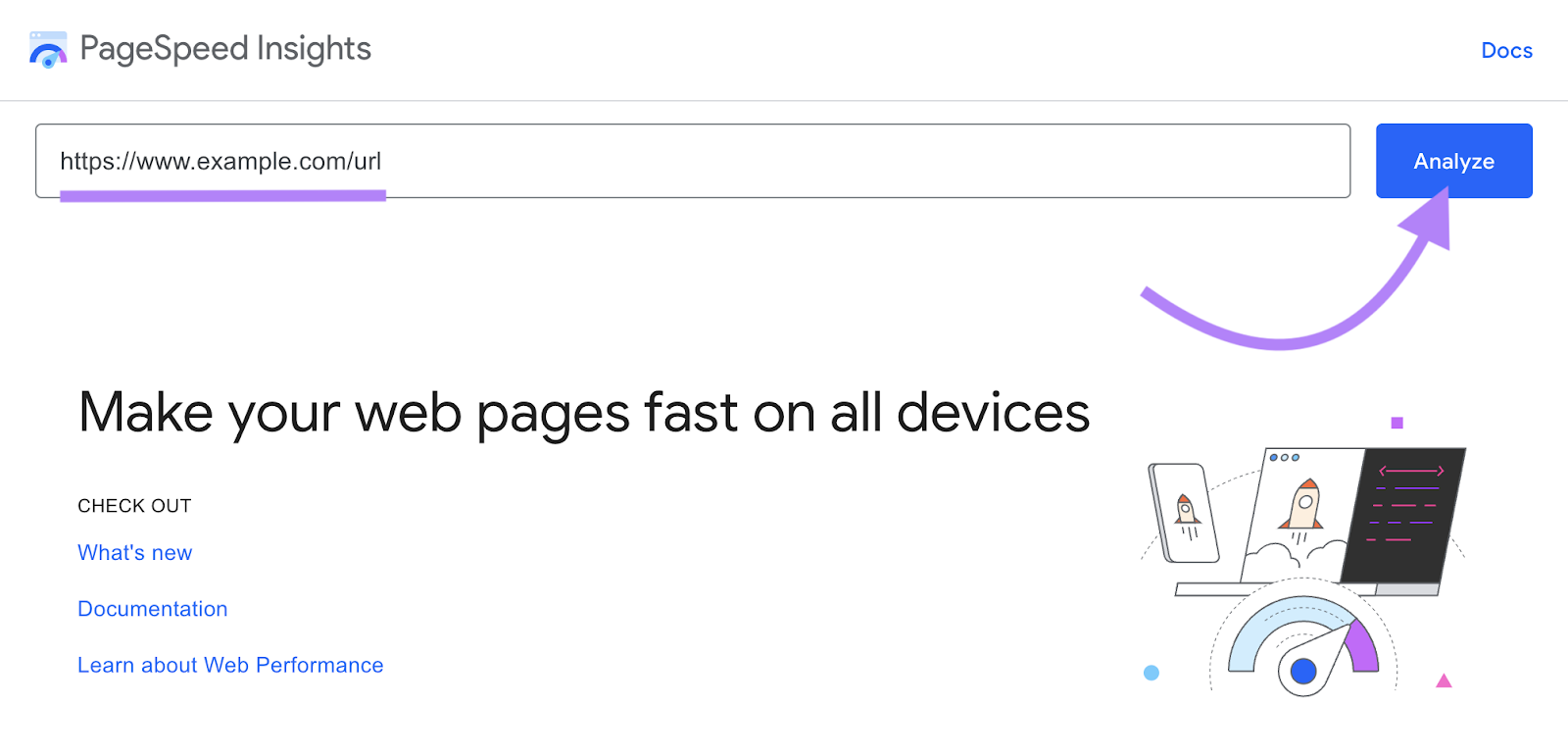
Task: Open the What's new page
Action: pos(134,552)
